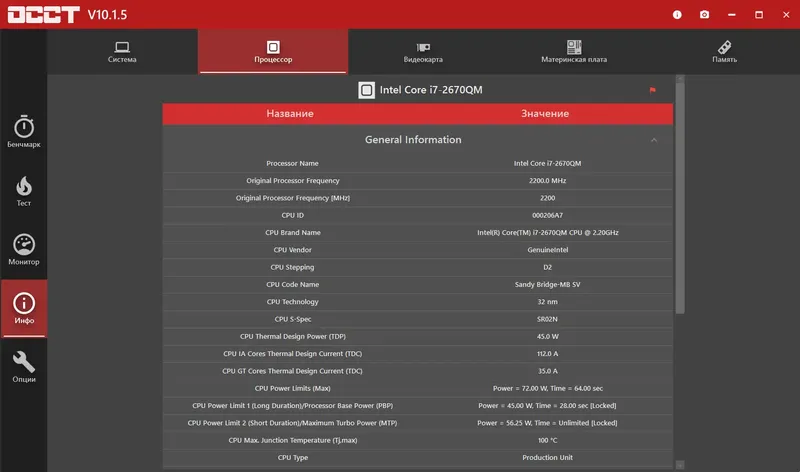The width and height of the screenshot is (800, 472).
Task: Minimize the OCCT window
Action: (x=732, y=15)
